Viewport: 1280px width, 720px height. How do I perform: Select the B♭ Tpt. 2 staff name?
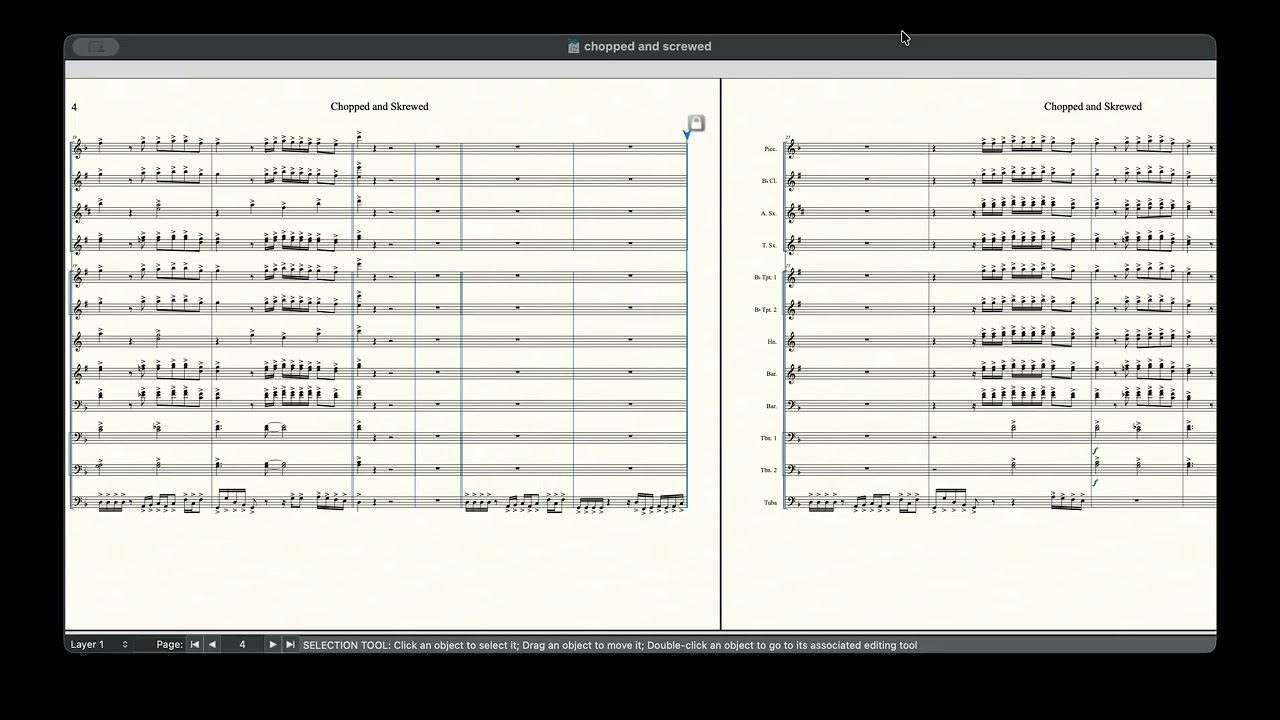point(765,310)
